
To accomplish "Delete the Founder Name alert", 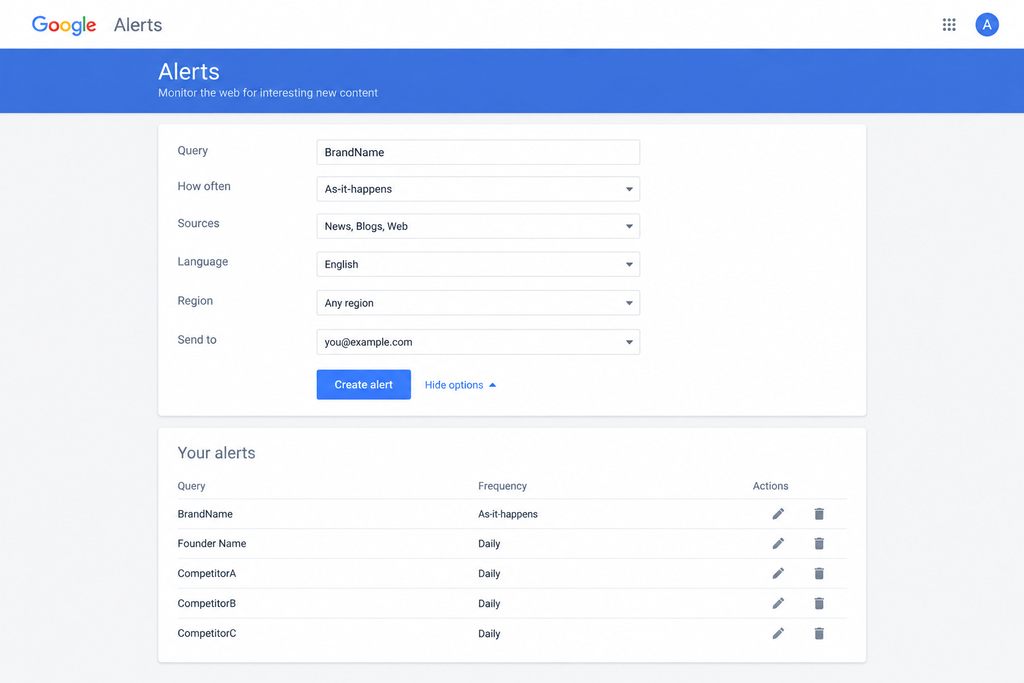I will 819,543.
